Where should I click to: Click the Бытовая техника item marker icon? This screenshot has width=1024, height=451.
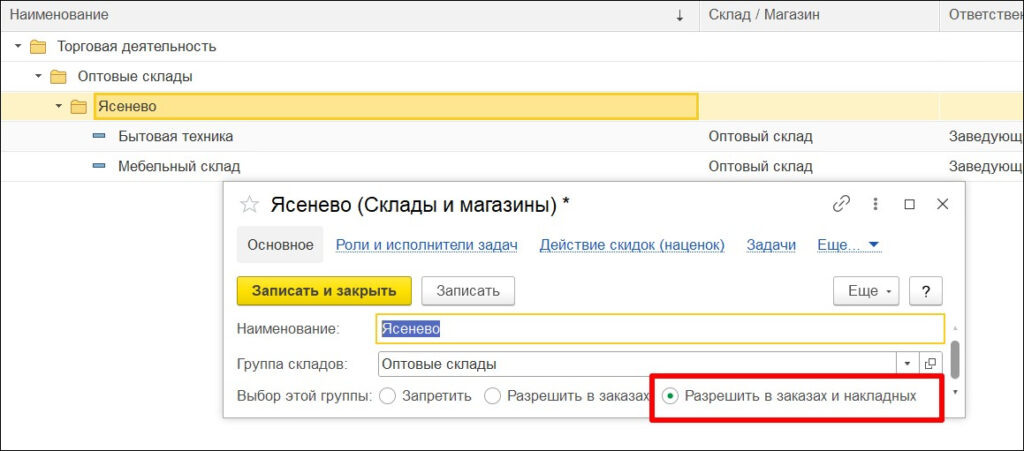[x=99, y=136]
